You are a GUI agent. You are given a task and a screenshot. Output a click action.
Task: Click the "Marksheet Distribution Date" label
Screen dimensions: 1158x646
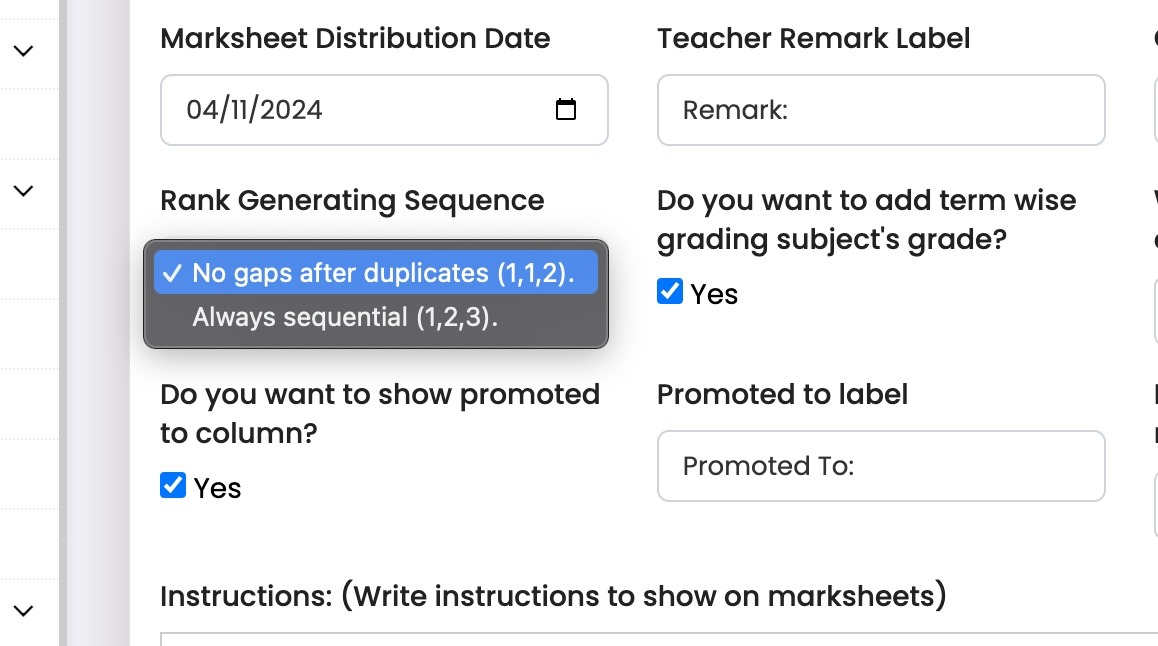click(355, 38)
